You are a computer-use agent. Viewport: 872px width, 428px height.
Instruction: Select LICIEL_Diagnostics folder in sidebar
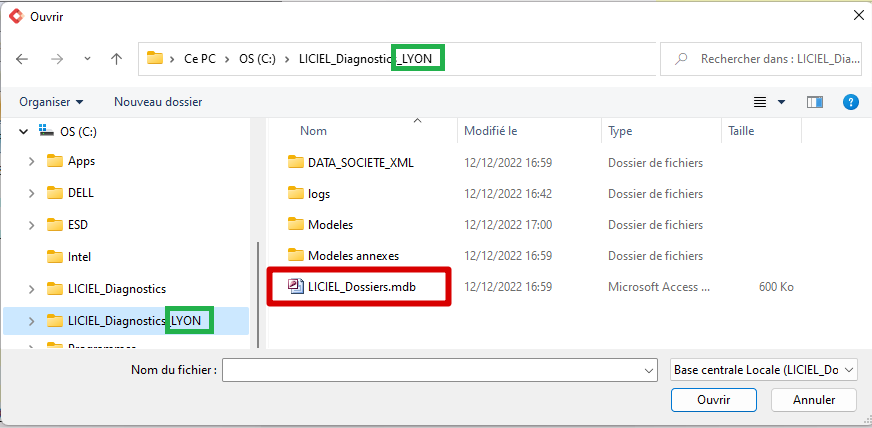[106, 289]
